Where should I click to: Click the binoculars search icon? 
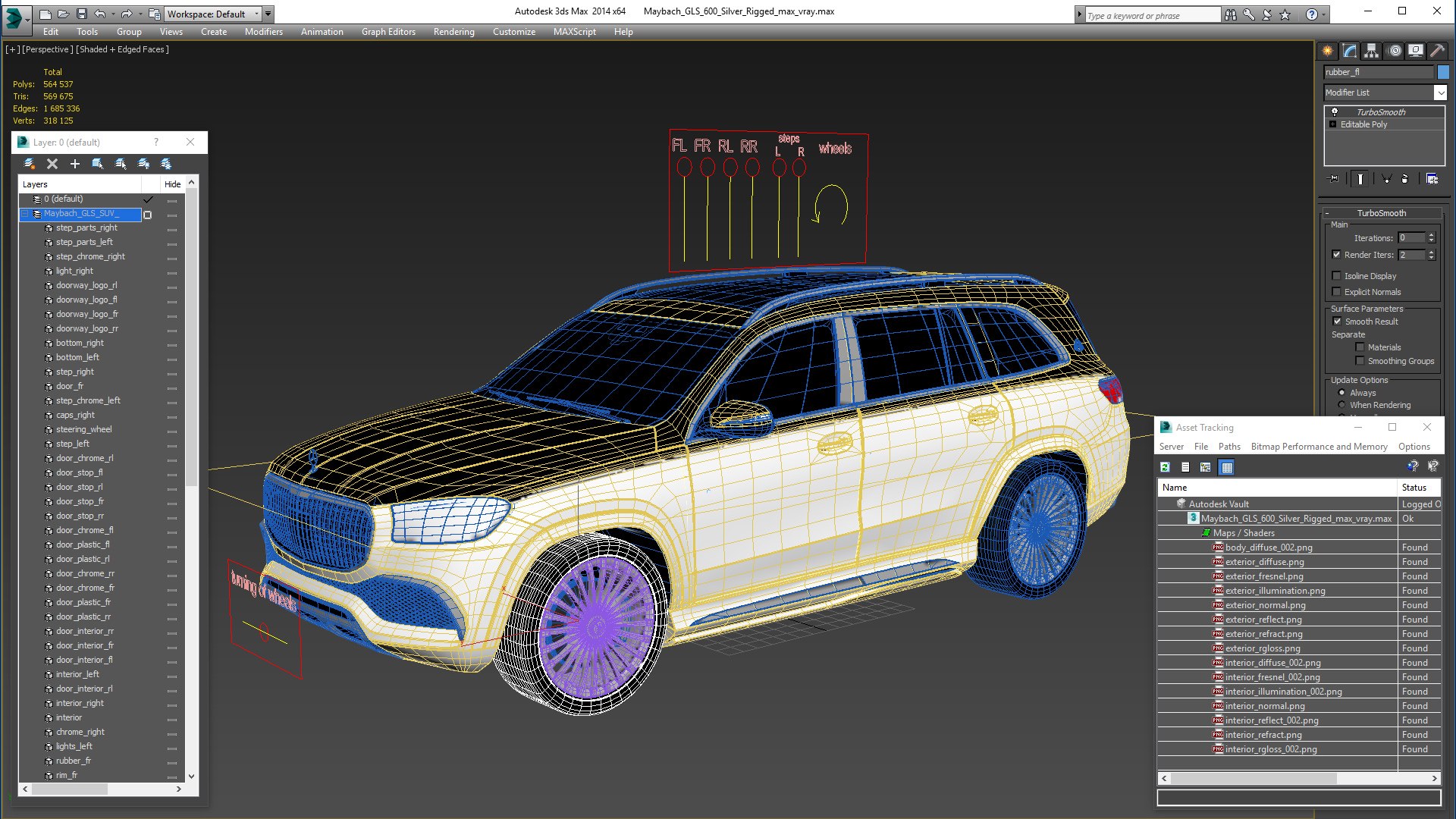[1231, 14]
